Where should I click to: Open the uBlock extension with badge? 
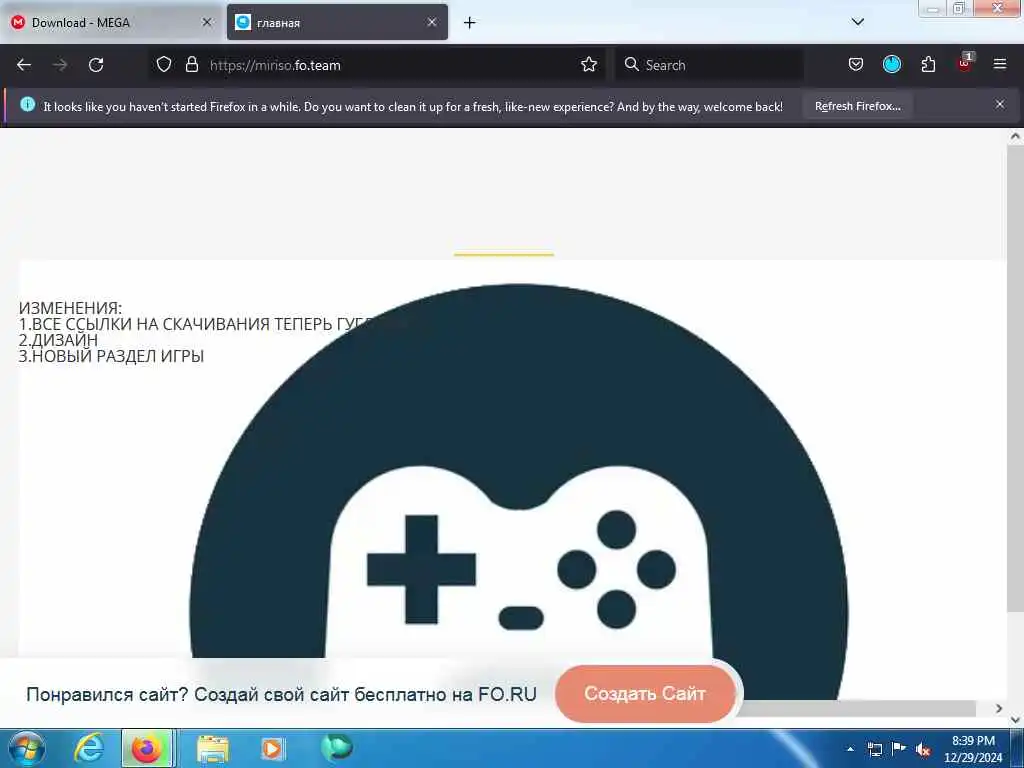(965, 63)
